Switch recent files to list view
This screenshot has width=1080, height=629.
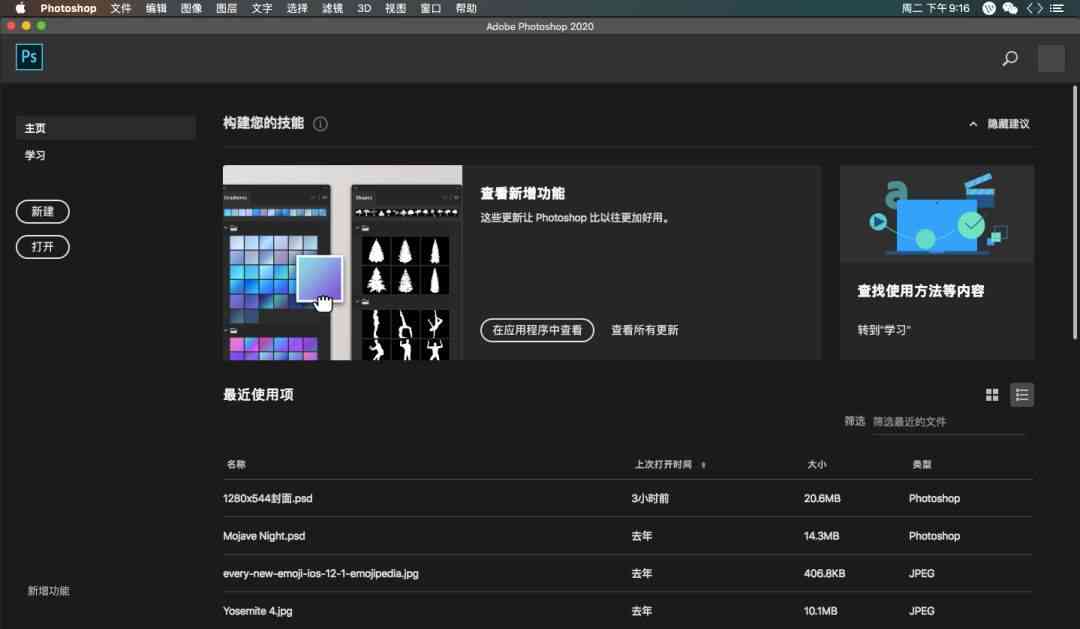pyautogui.click(x=1021, y=395)
